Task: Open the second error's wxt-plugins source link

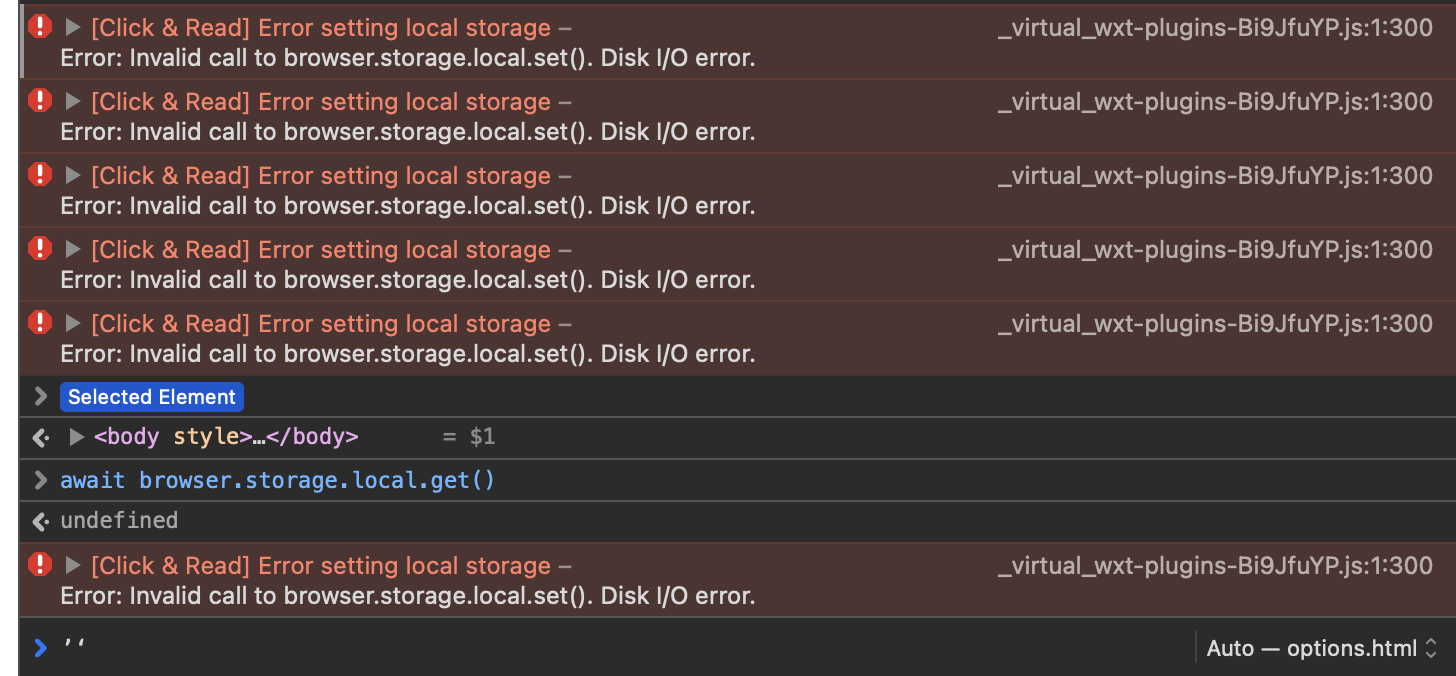Action: click(x=1215, y=102)
